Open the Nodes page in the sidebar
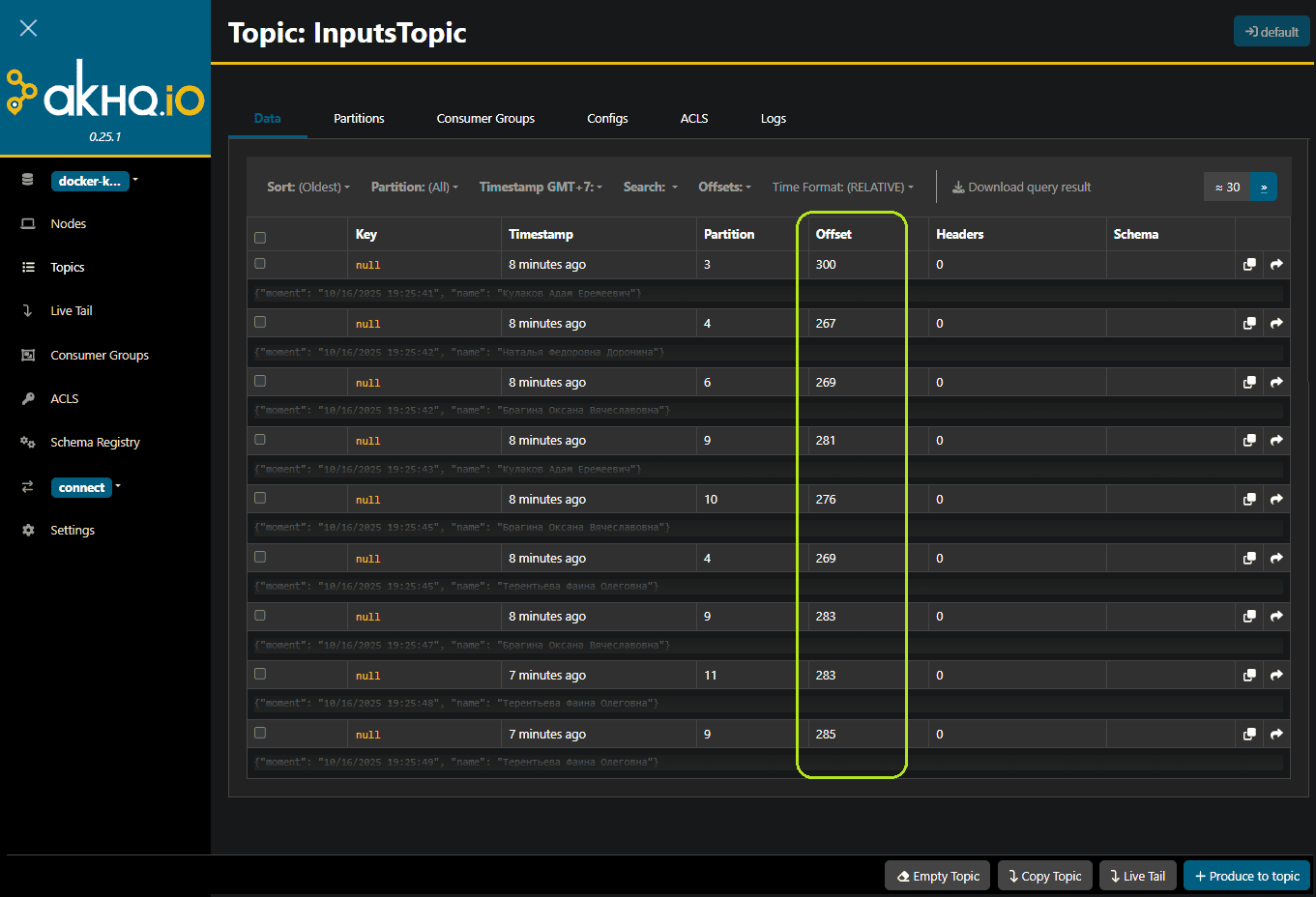The image size is (1316, 897). [68, 223]
